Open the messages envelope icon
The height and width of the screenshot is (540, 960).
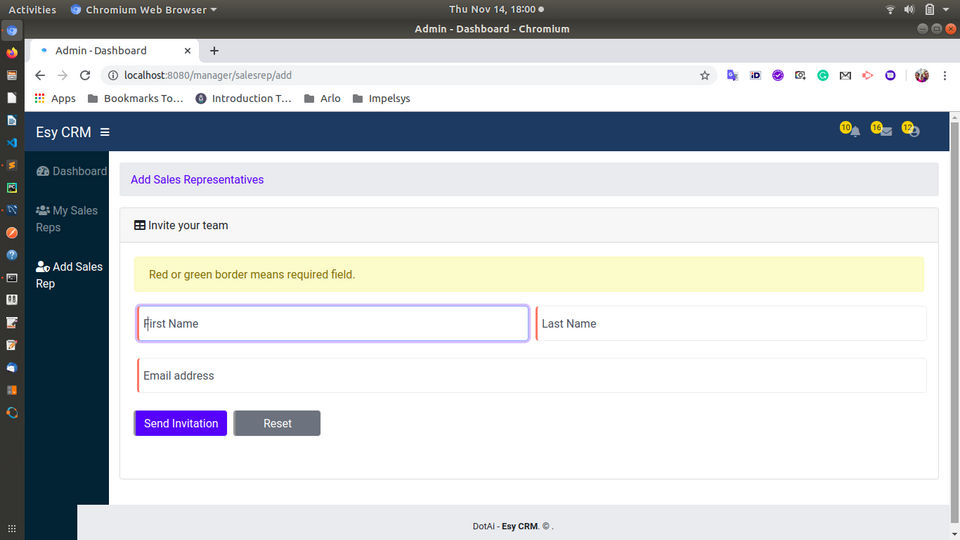point(886,132)
